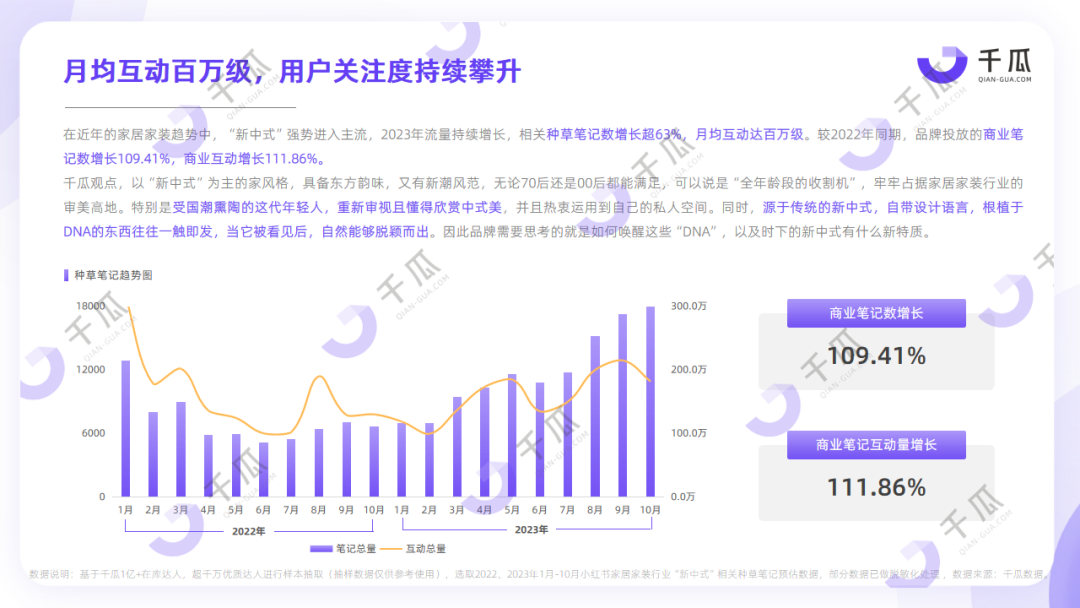The height and width of the screenshot is (608, 1080).
Task: Click the 111.86% growth figure
Action: point(876,488)
